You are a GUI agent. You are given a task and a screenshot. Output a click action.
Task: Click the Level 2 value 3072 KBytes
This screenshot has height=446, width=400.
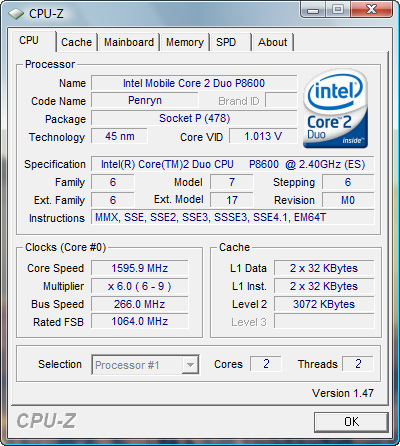(x=324, y=304)
